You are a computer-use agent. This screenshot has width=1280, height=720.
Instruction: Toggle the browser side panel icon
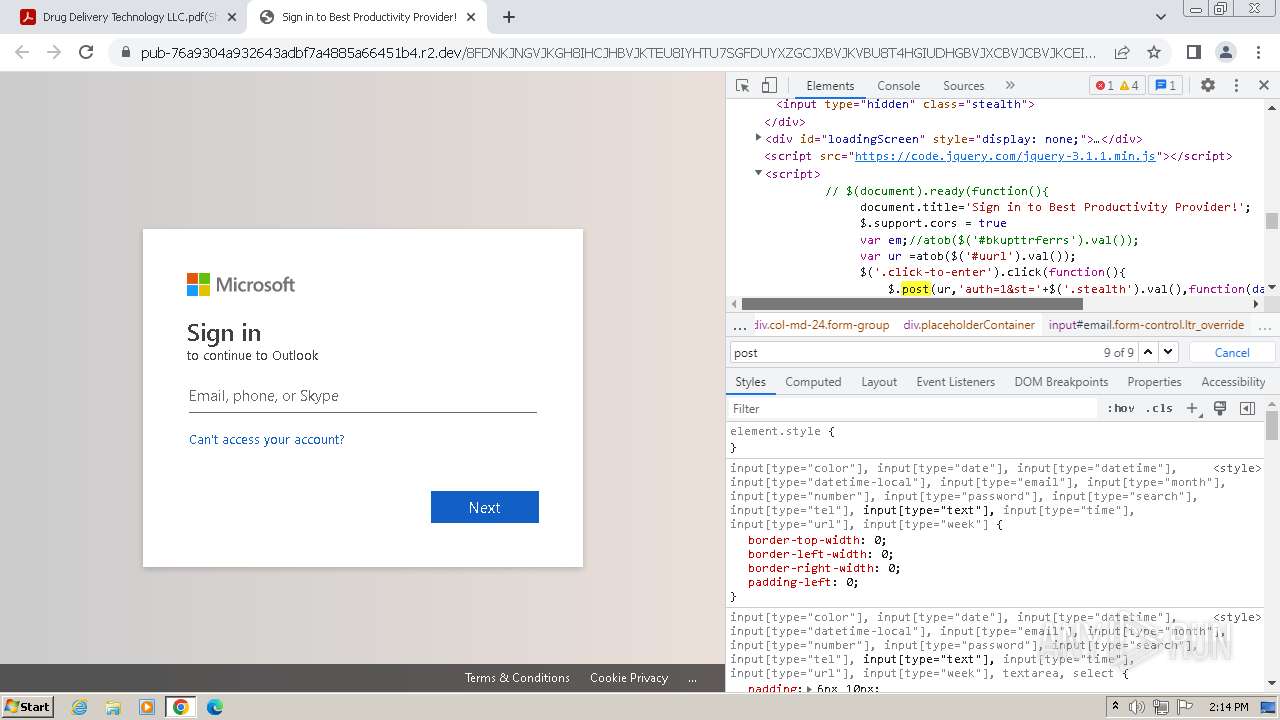(1194, 52)
